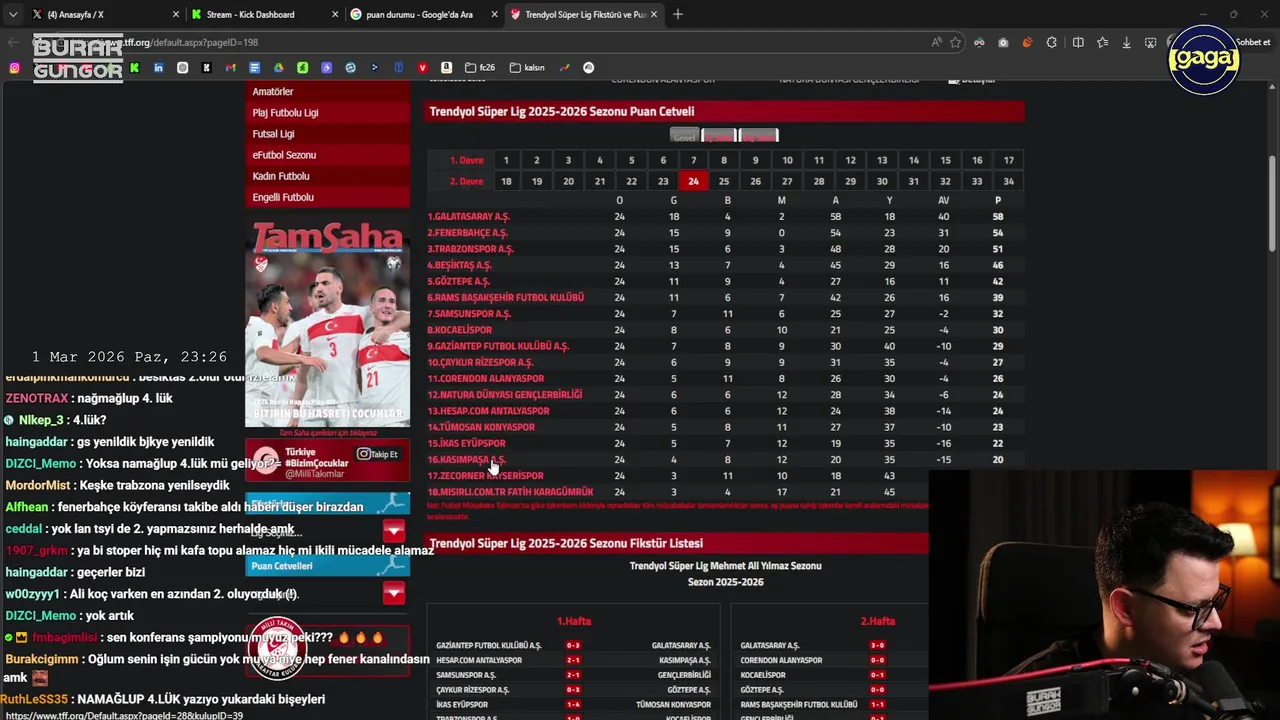
Task: Click Instagram Takip Et on Milli Takımlar banner
Action: pyautogui.click(x=379, y=454)
